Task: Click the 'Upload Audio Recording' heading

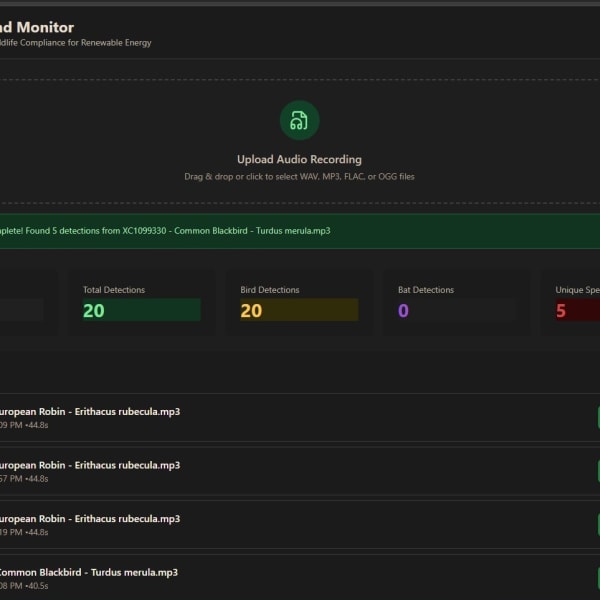Action: click(x=299, y=159)
